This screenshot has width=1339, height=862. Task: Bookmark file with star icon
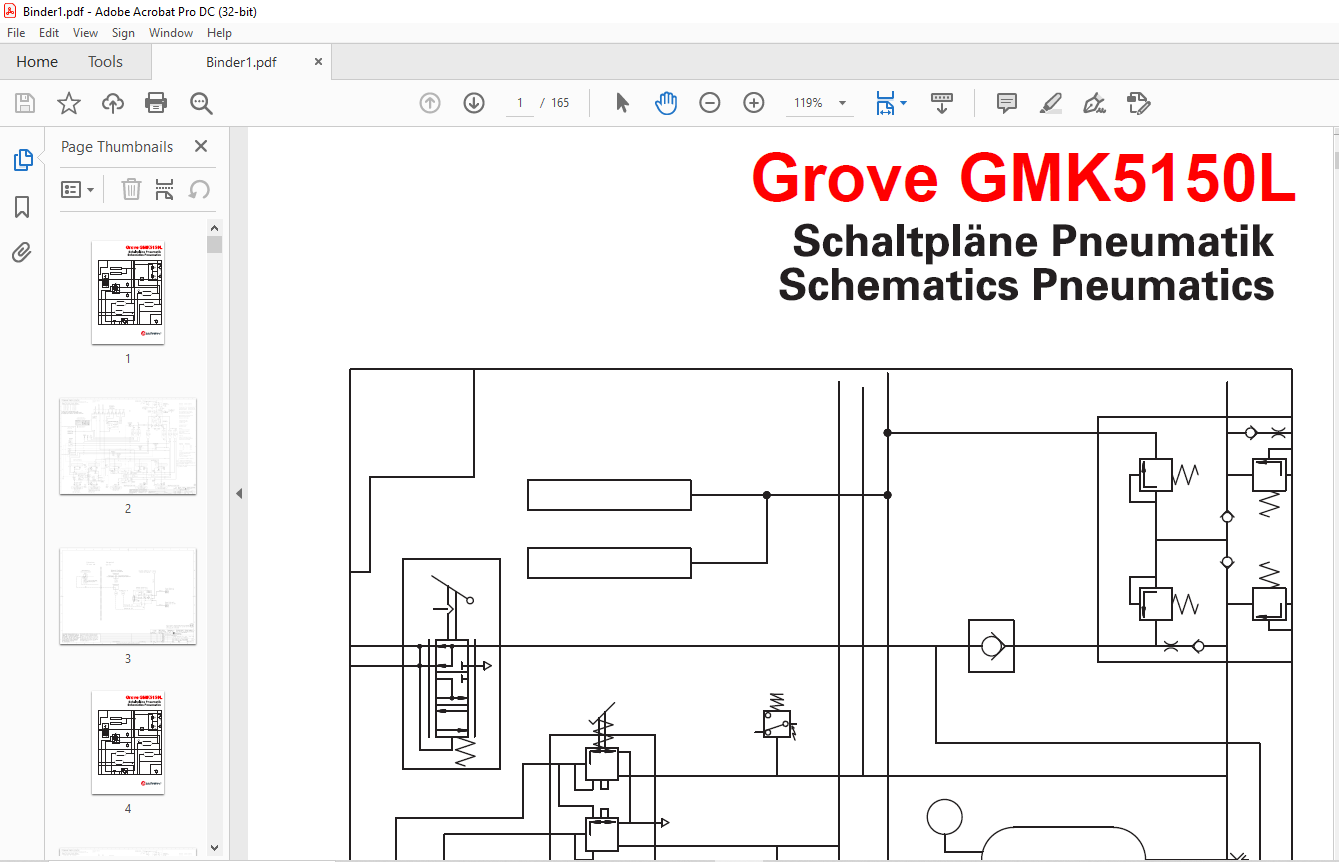69,103
